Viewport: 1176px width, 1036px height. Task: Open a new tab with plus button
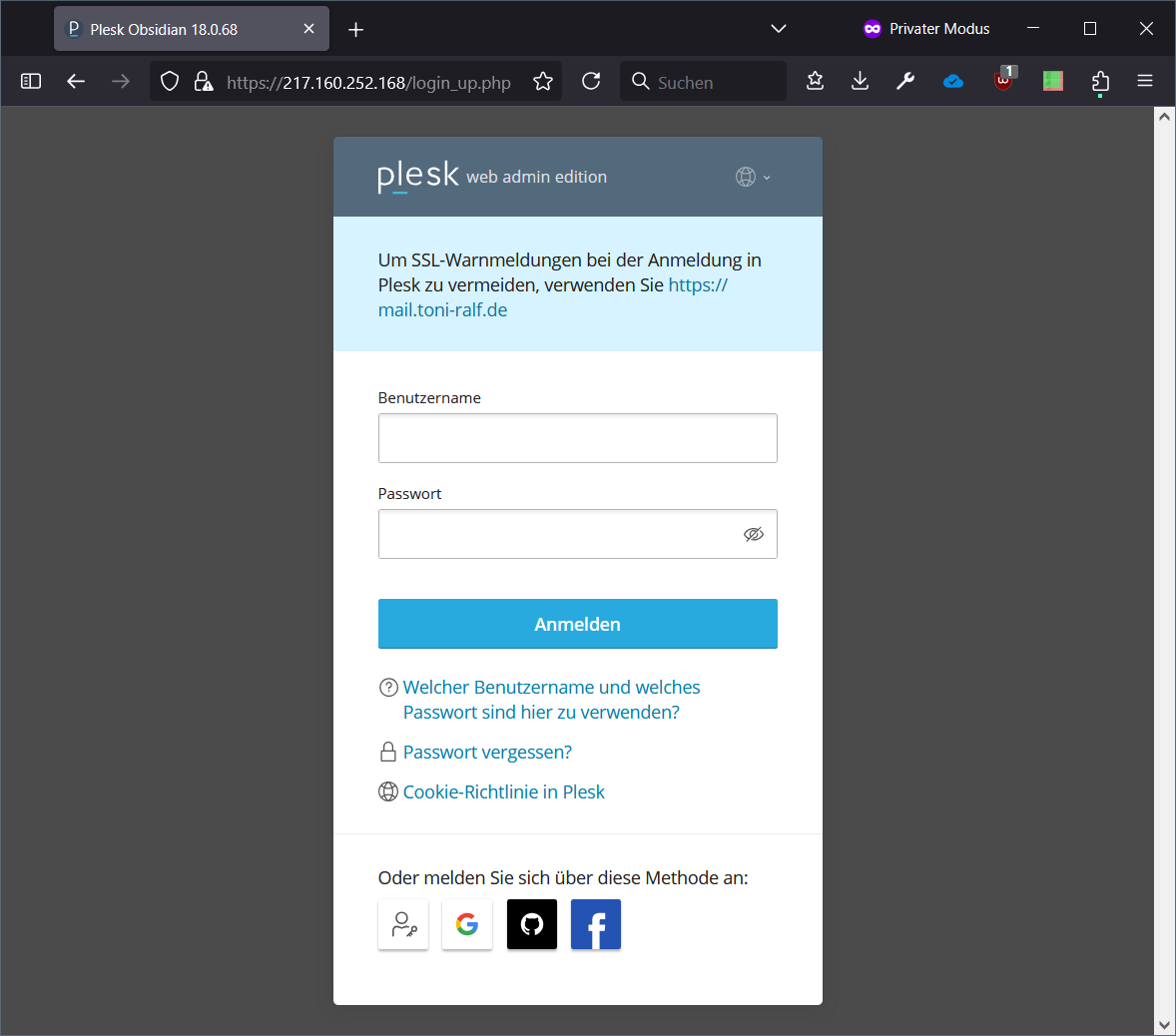pyautogui.click(x=355, y=29)
